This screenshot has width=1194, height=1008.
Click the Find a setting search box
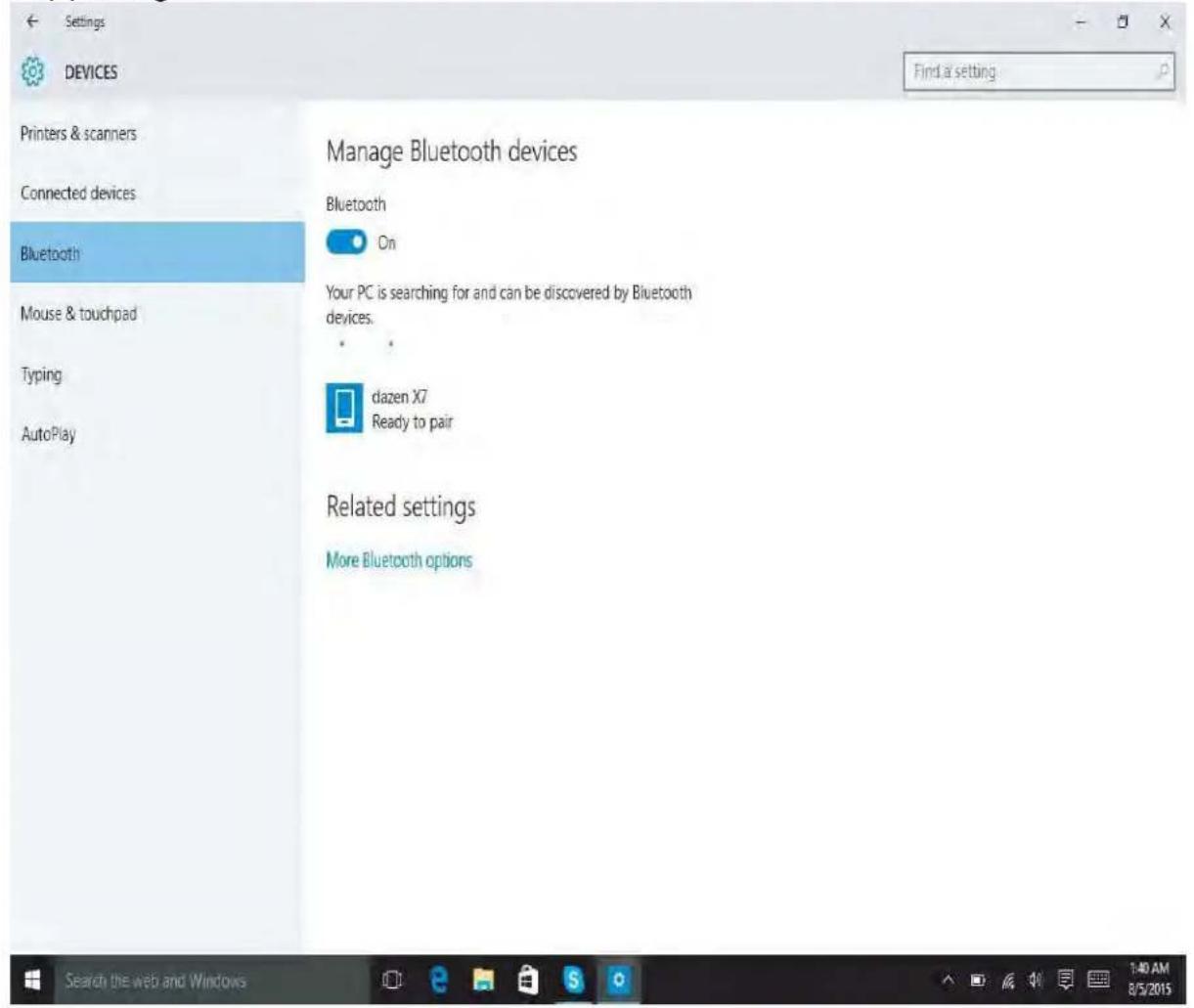(1032, 71)
